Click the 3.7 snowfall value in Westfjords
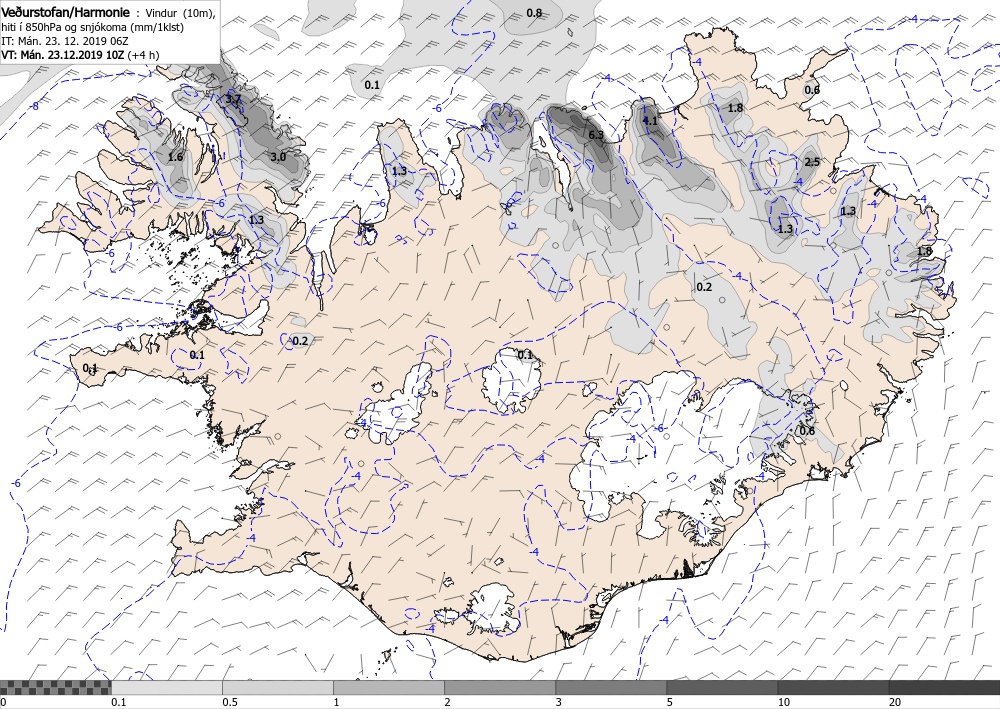Screen dimensions: 1000x709 [233, 99]
